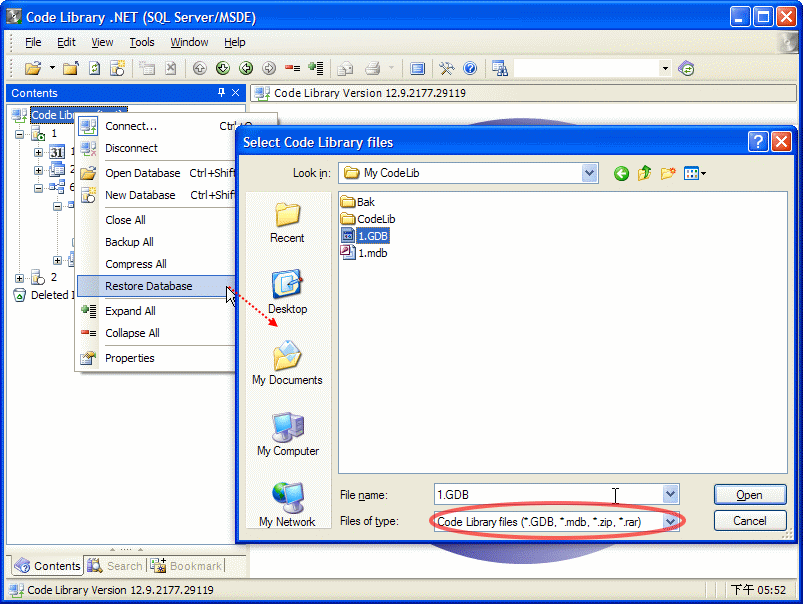Image resolution: width=803 pixels, height=604 pixels.
Task: Click the Close Database folder toolbar icon
Action: click(x=71, y=68)
